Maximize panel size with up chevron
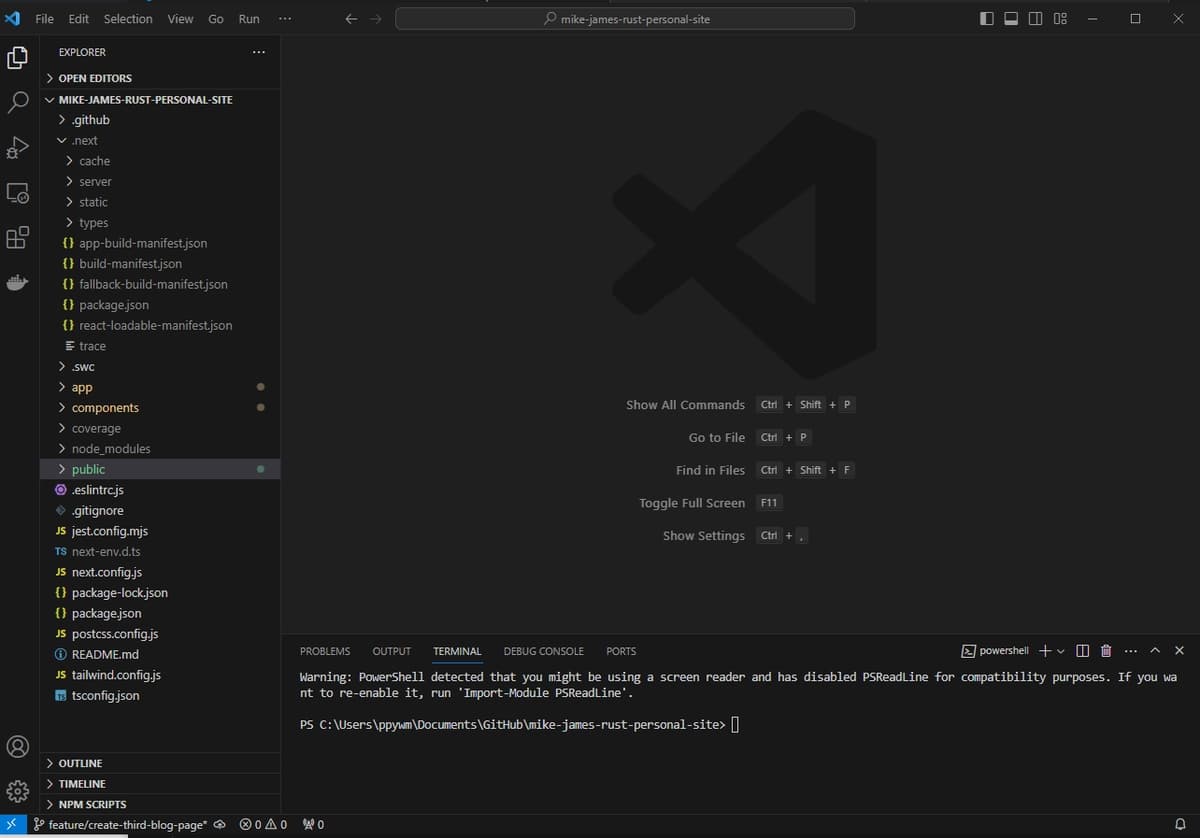The height and width of the screenshot is (838, 1200). (1155, 651)
